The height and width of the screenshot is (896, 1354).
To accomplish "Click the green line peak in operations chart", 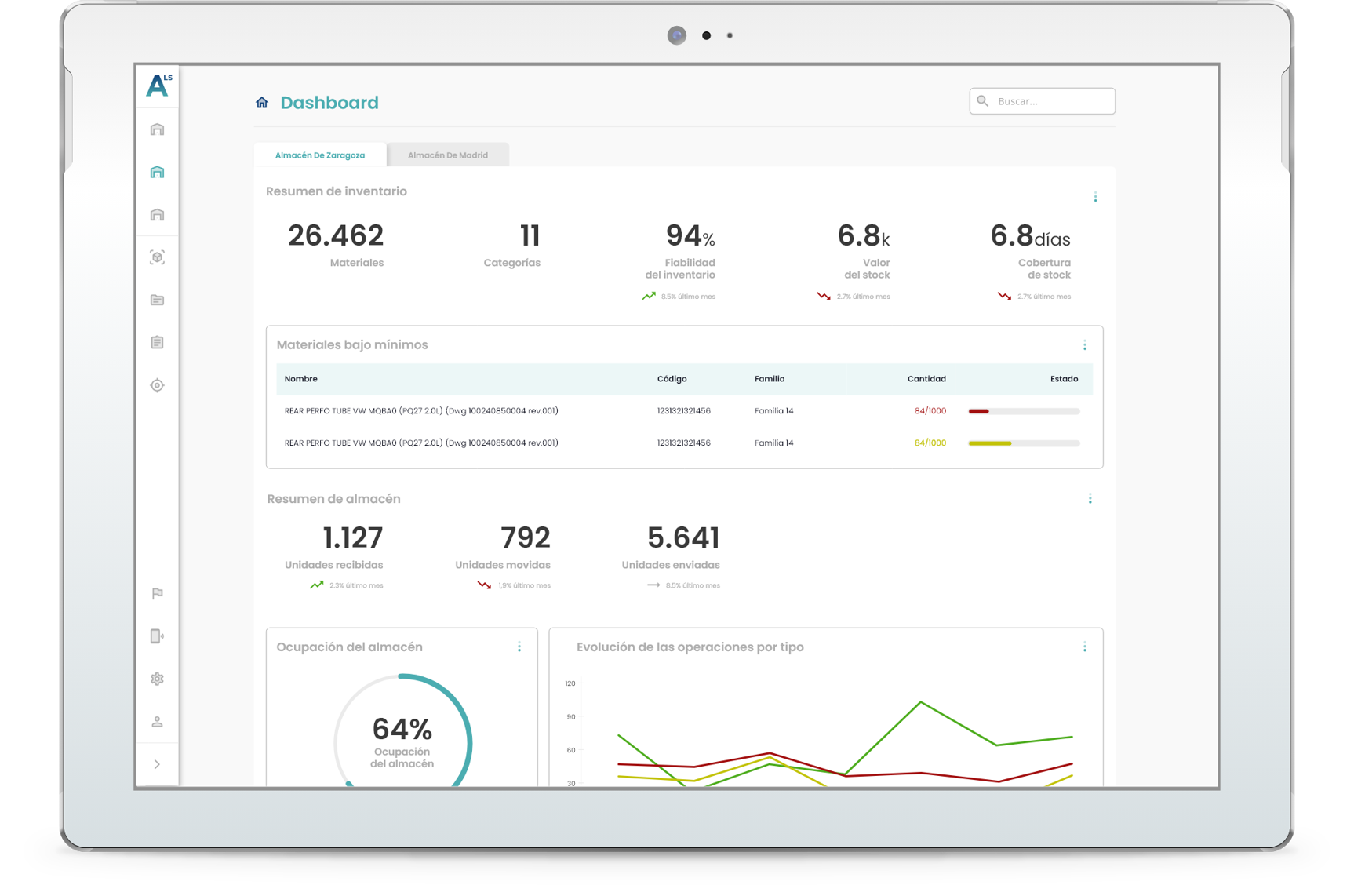I will (x=921, y=702).
